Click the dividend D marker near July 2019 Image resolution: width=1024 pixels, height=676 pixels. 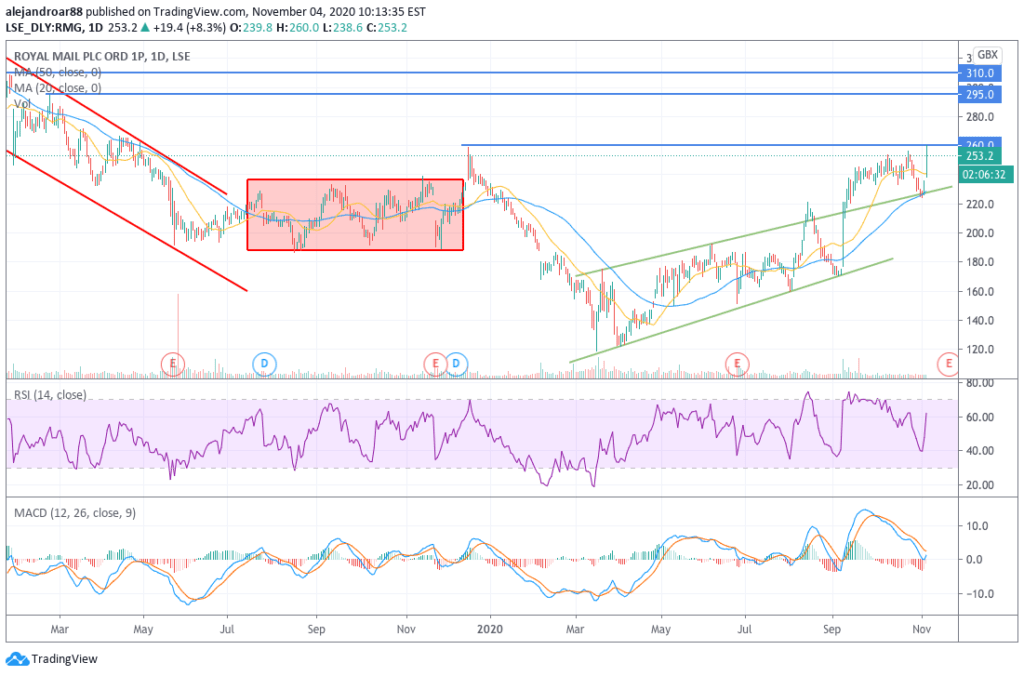pyautogui.click(x=264, y=361)
